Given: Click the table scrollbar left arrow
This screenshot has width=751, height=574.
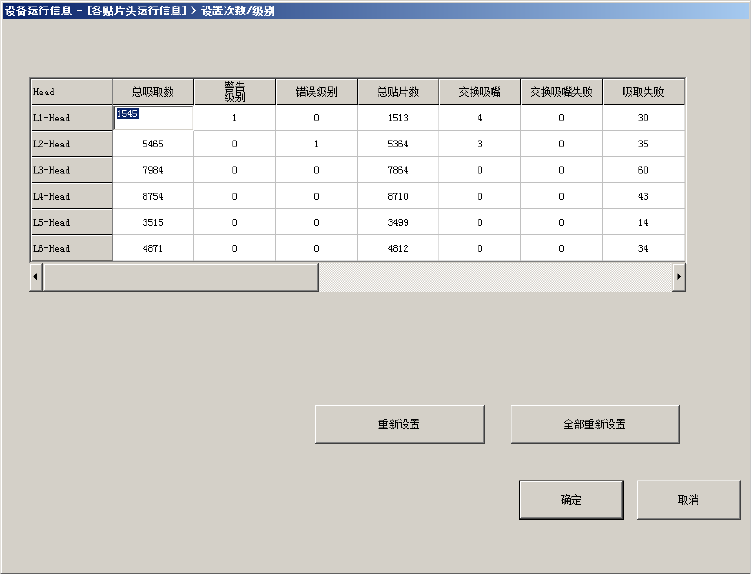Looking at the screenshot, I should [36, 276].
